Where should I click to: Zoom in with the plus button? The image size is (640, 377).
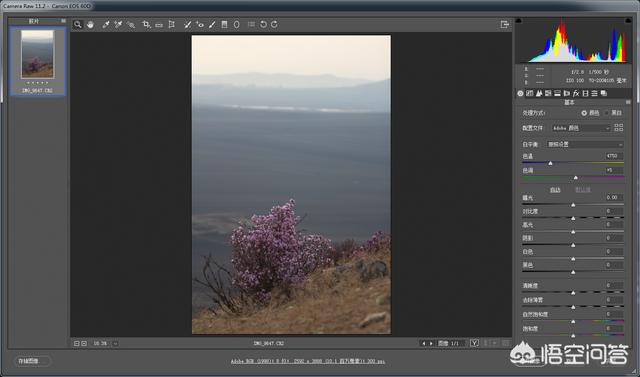(x=84, y=344)
